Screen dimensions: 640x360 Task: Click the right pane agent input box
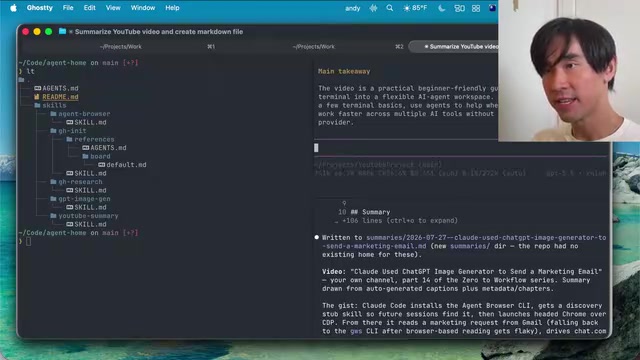461,148
